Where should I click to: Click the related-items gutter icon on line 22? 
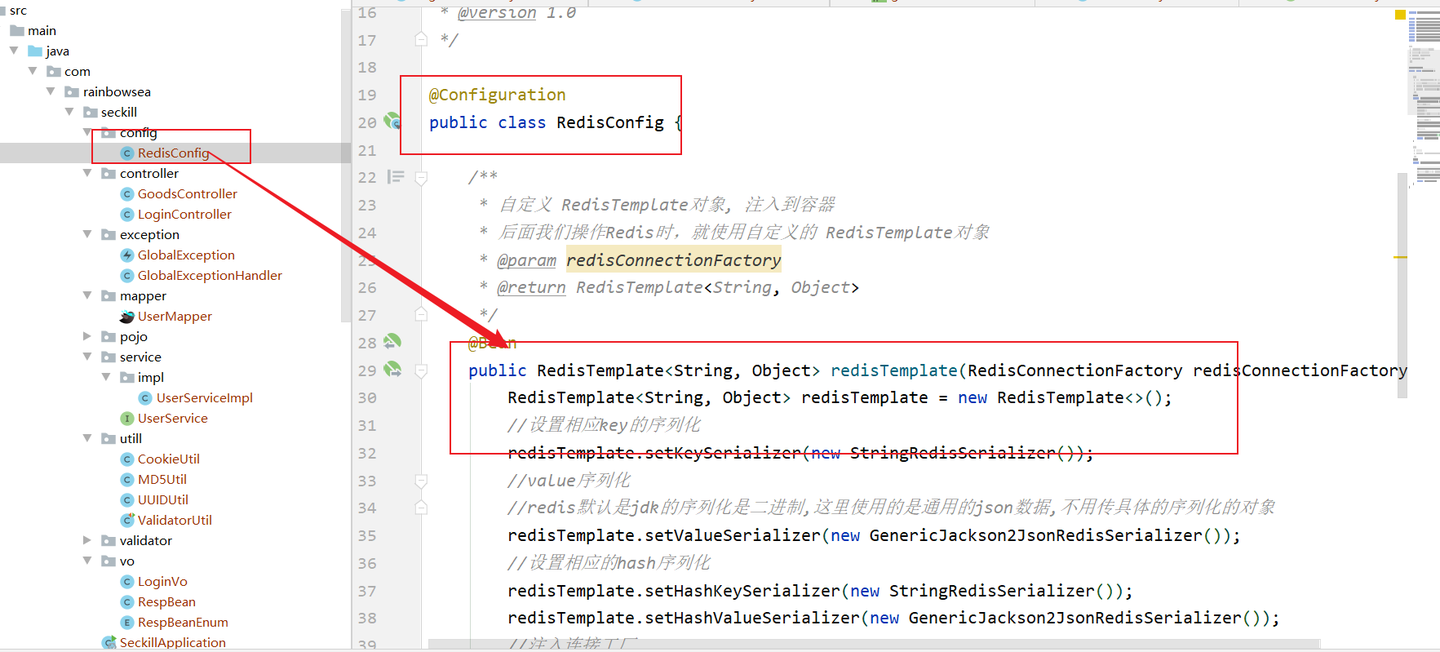(x=395, y=176)
